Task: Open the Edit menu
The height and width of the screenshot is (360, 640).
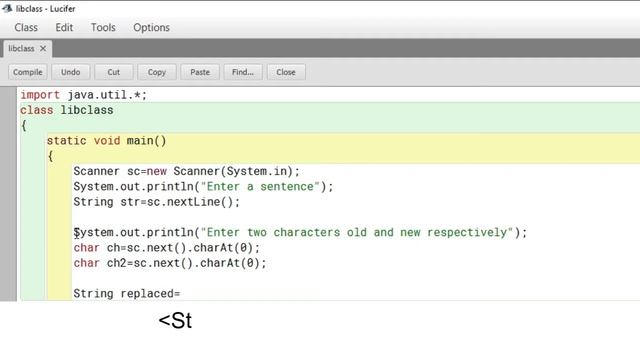Action: pos(64,27)
